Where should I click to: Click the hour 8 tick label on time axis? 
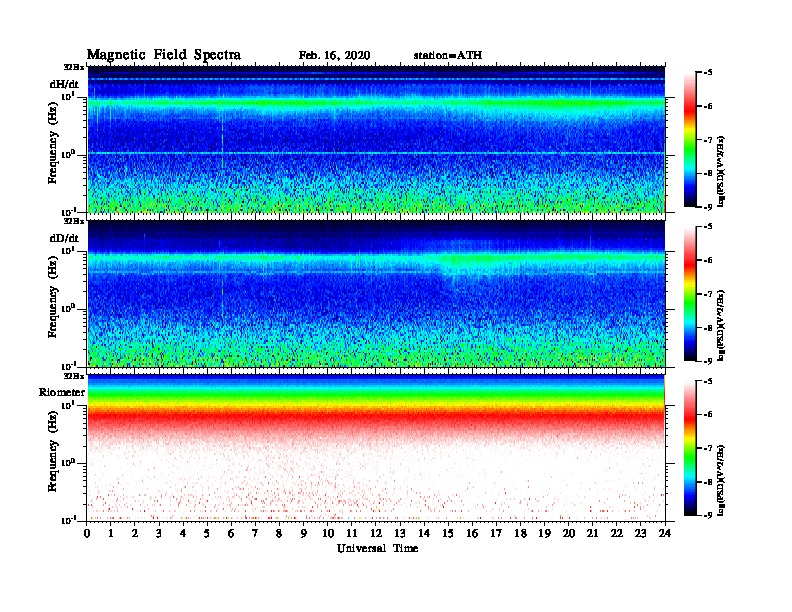[279, 533]
